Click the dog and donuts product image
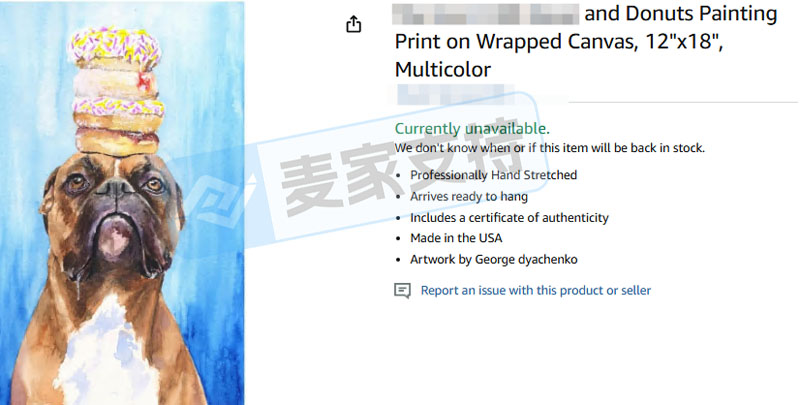The width and height of the screenshot is (800, 405). 122,204
